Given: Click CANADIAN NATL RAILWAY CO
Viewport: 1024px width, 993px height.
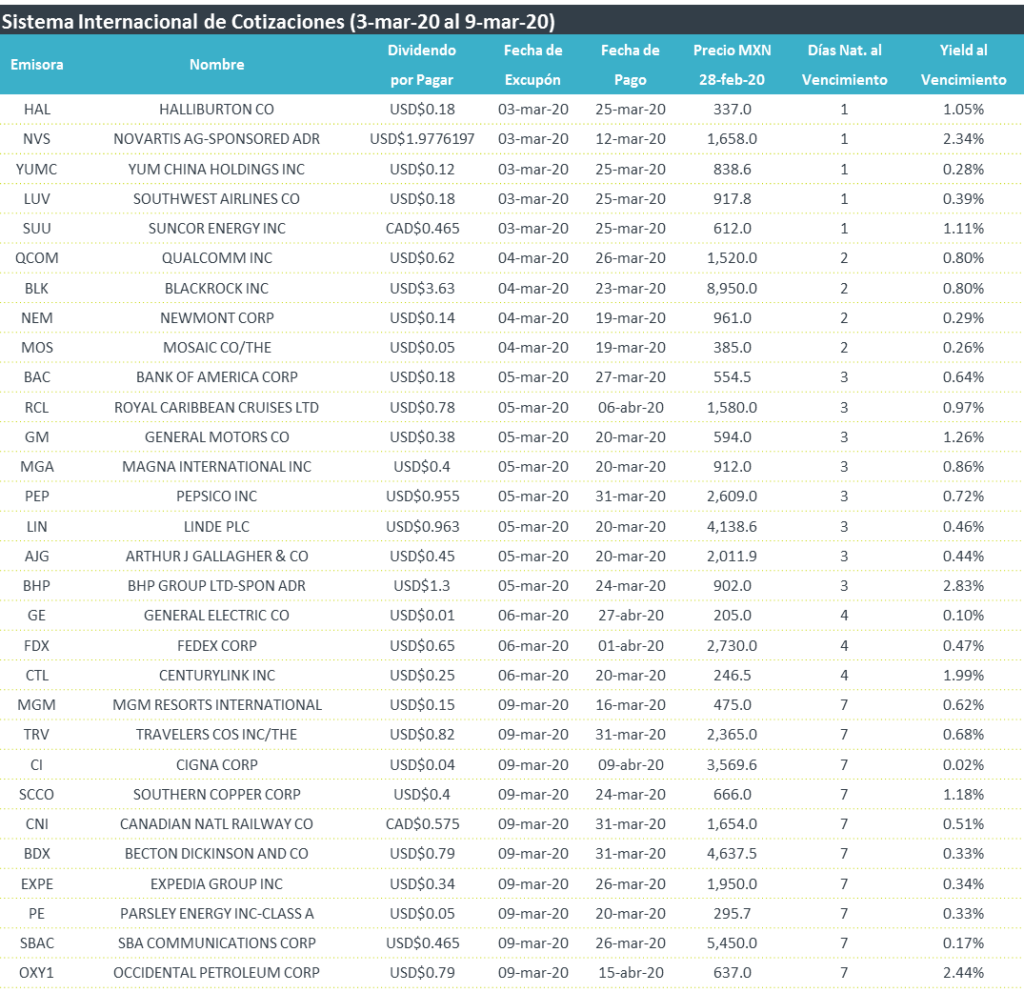Looking at the screenshot, I should [x=217, y=824].
